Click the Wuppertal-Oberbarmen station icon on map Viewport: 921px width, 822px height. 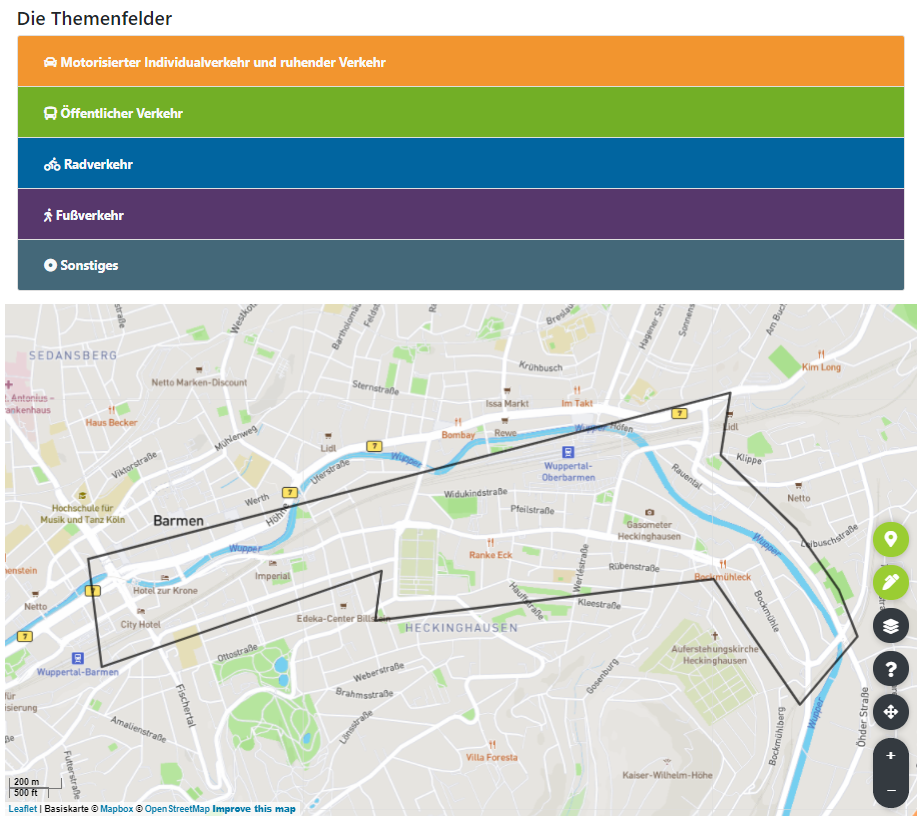[x=568, y=452]
